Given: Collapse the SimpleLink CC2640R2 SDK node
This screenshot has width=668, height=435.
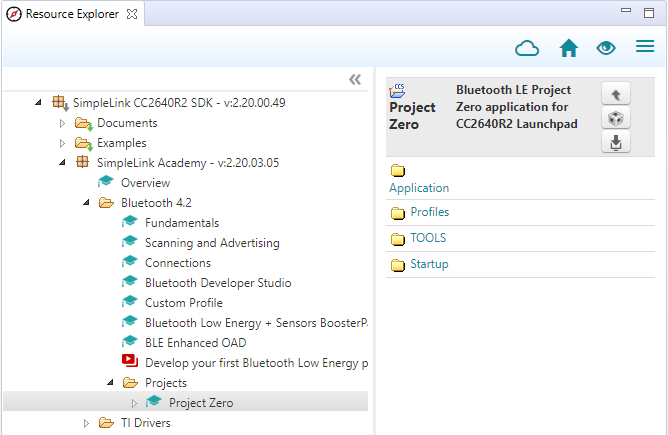Looking at the screenshot, I should click(x=38, y=103).
